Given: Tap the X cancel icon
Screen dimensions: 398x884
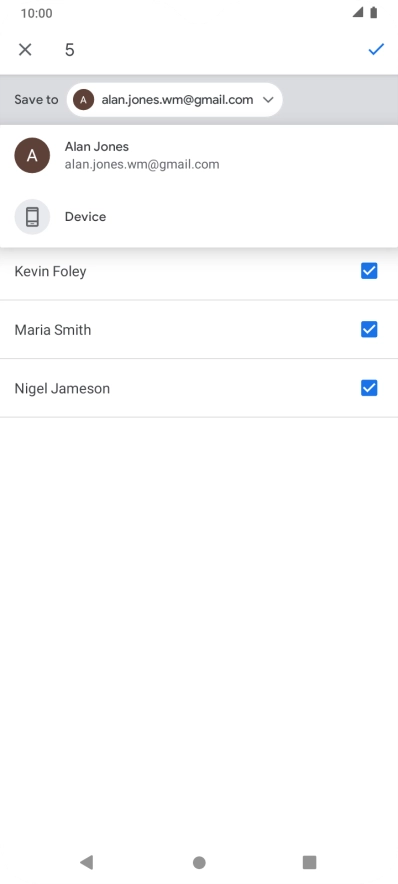Looking at the screenshot, I should [x=25, y=50].
